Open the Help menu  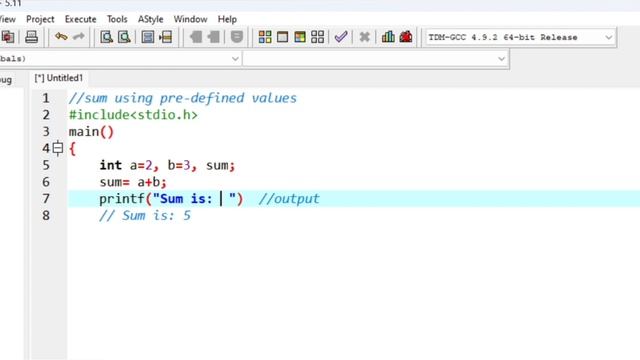tap(227, 19)
